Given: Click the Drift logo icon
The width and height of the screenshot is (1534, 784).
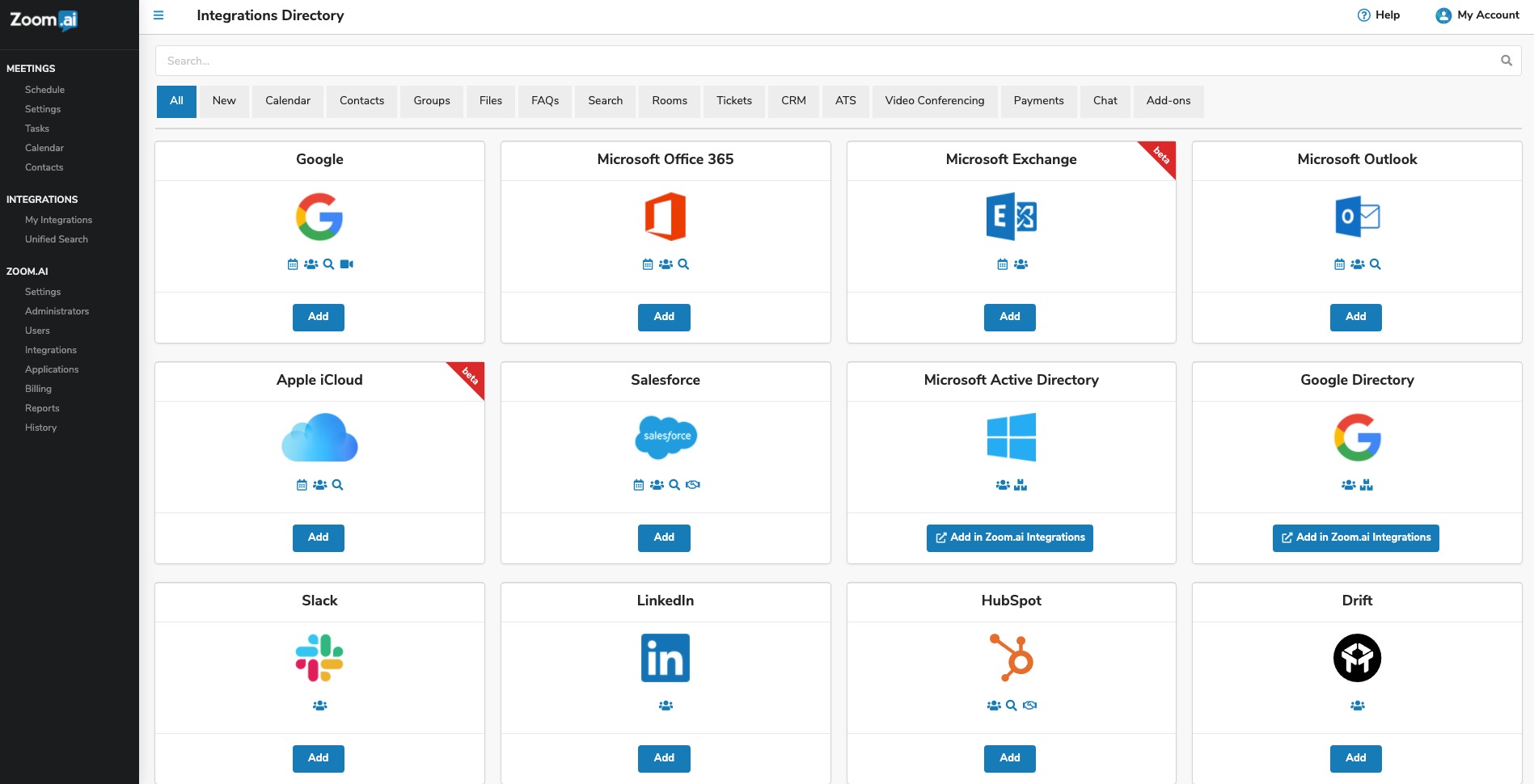Looking at the screenshot, I should 1357,658.
